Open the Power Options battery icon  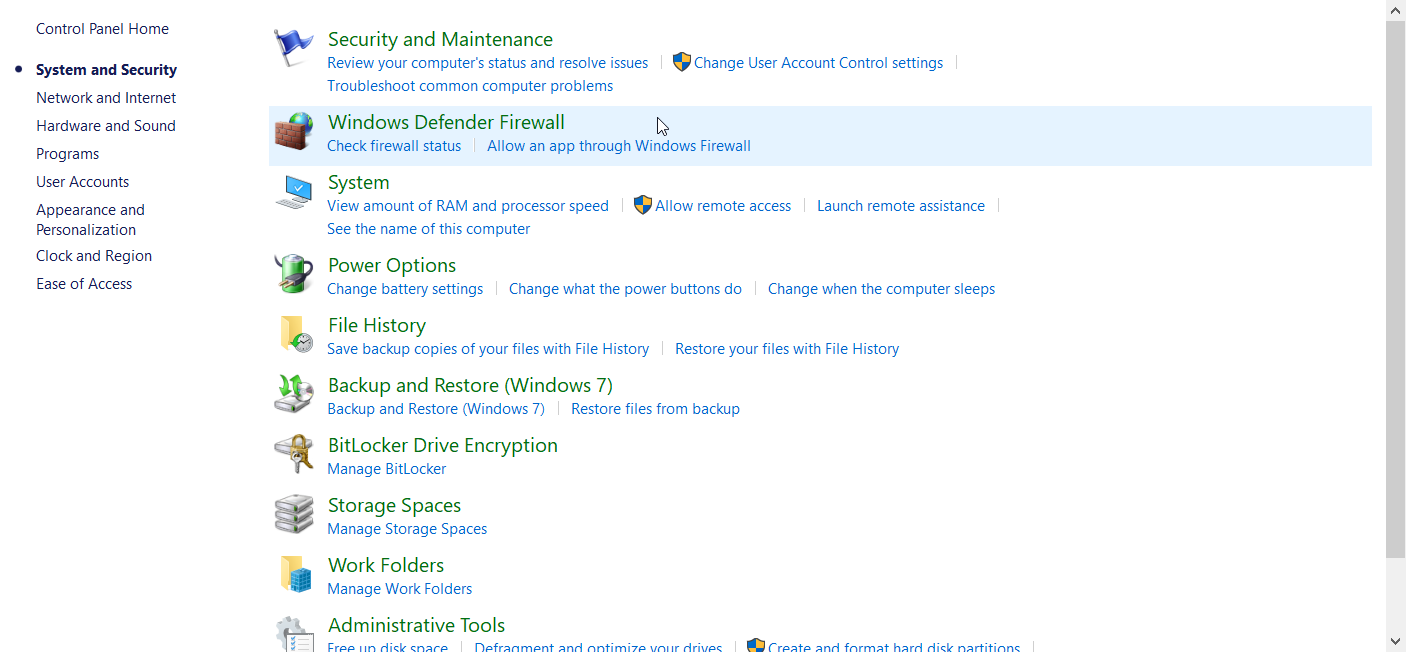(x=294, y=274)
